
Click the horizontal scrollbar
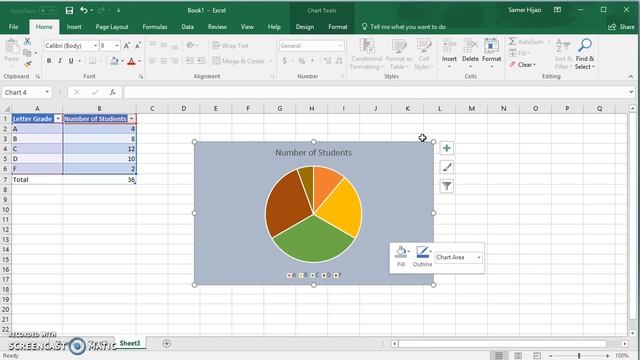click(502, 344)
